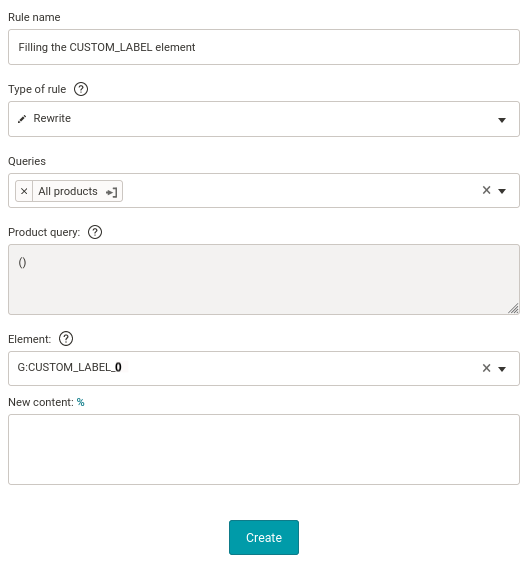The height and width of the screenshot is (562, 528).
Task: Remove the All products query tag
Action: [x=24, y=191]
